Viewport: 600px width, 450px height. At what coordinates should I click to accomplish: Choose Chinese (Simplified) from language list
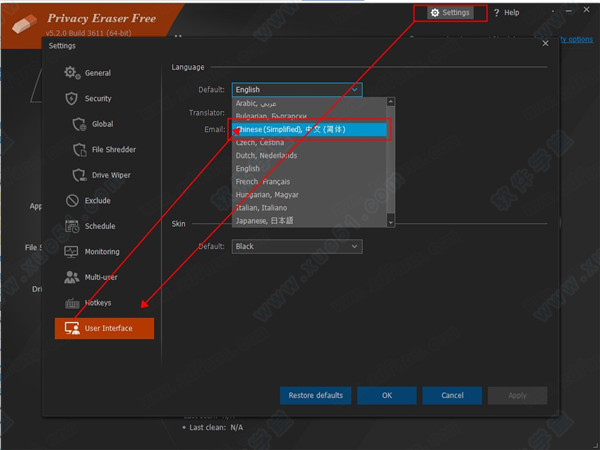[x=307, y=129]
